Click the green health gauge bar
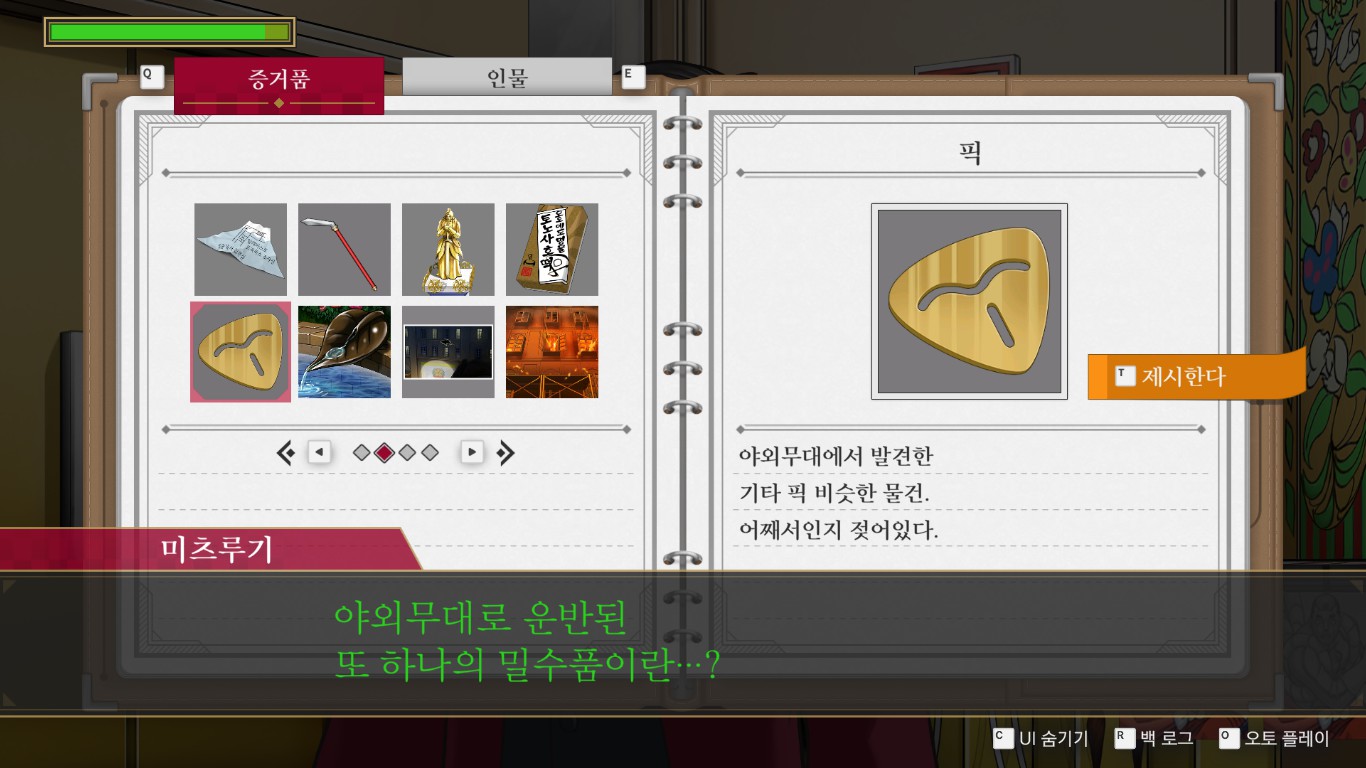Image resolution: width=1366 pixels, height=768 pixels. (x=169, y=32)
